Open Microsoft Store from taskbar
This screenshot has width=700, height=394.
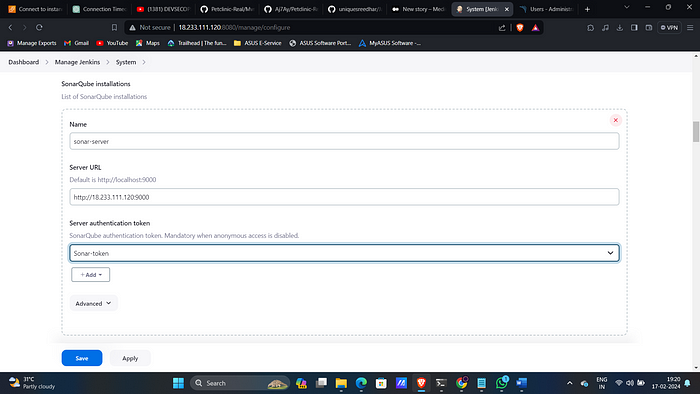[x=381, y=383]
